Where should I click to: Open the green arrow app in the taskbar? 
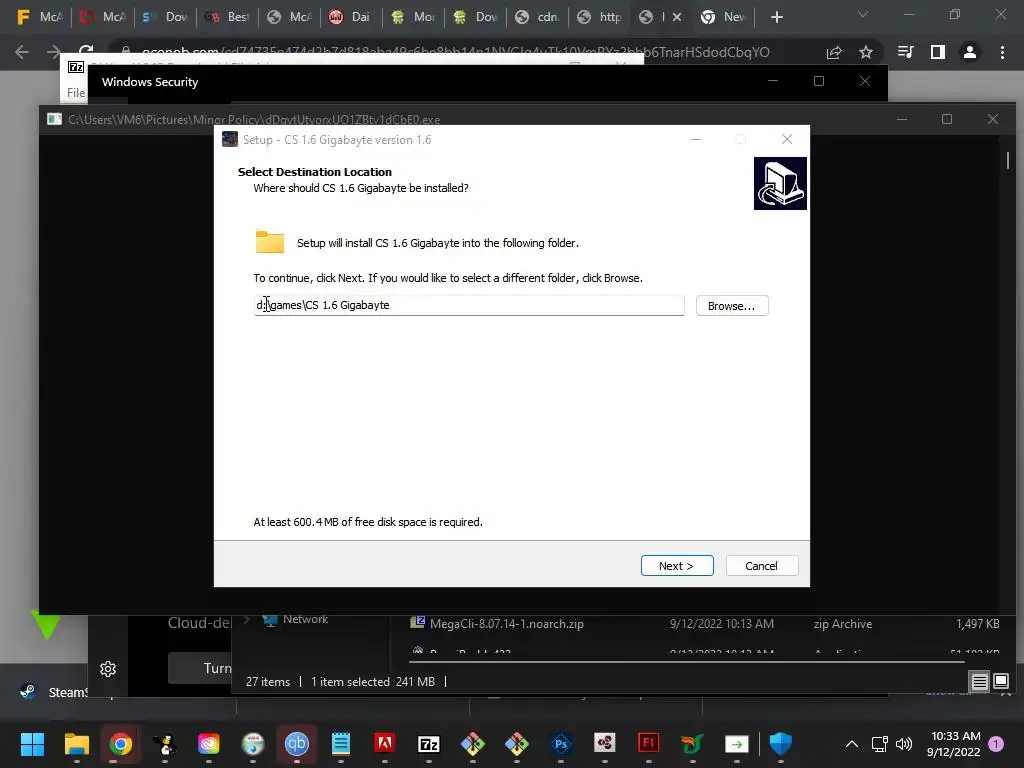click(x=737, y=743)
